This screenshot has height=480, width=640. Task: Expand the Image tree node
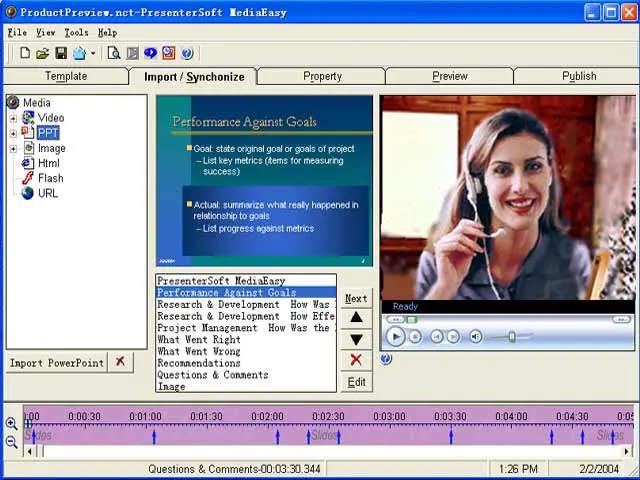14,148
